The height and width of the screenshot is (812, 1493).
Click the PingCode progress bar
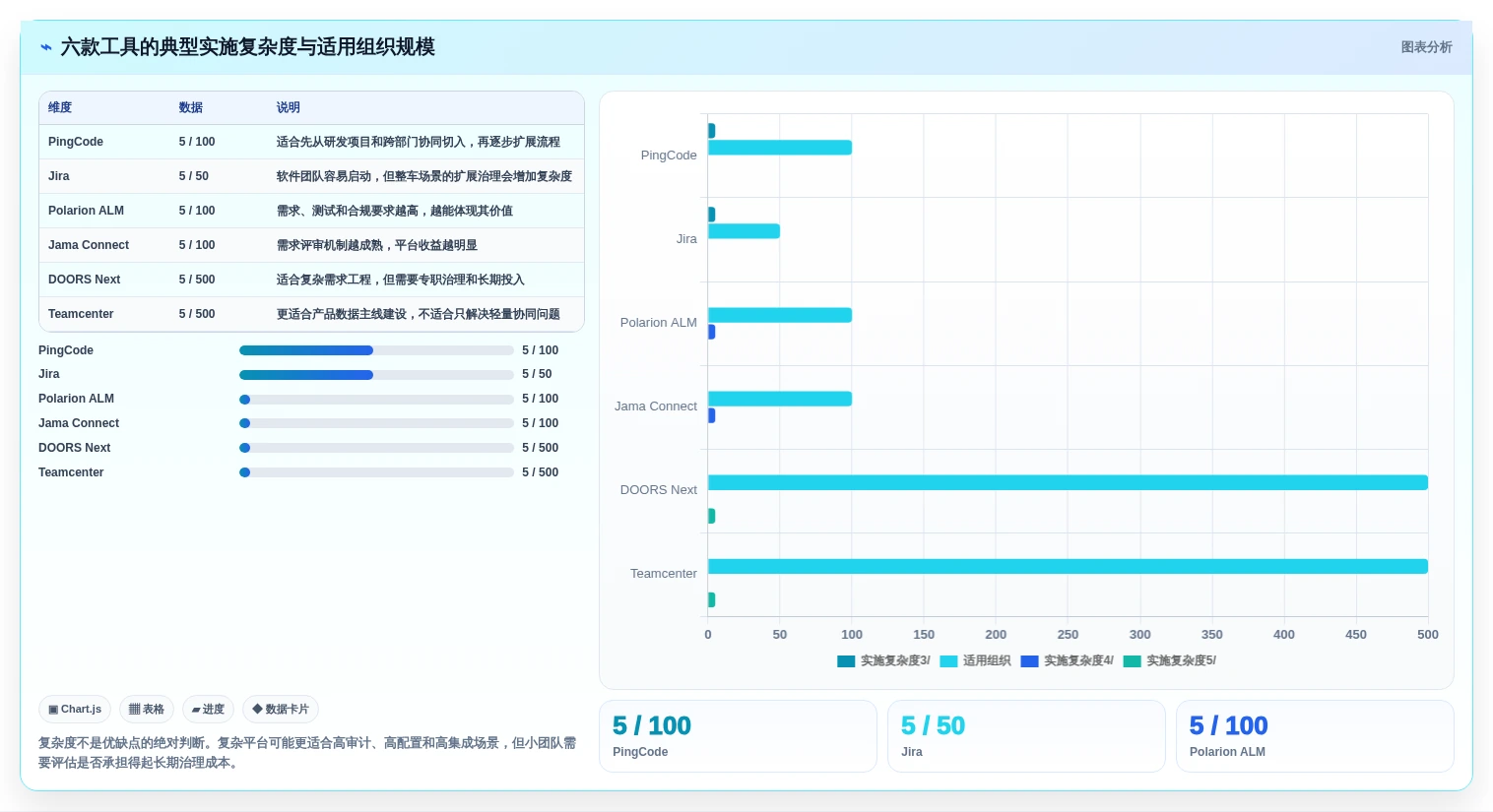(x=376, y=350)
